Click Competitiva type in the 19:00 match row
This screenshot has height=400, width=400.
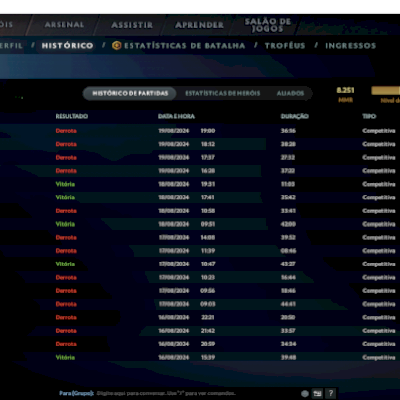[x=379, y=131]
